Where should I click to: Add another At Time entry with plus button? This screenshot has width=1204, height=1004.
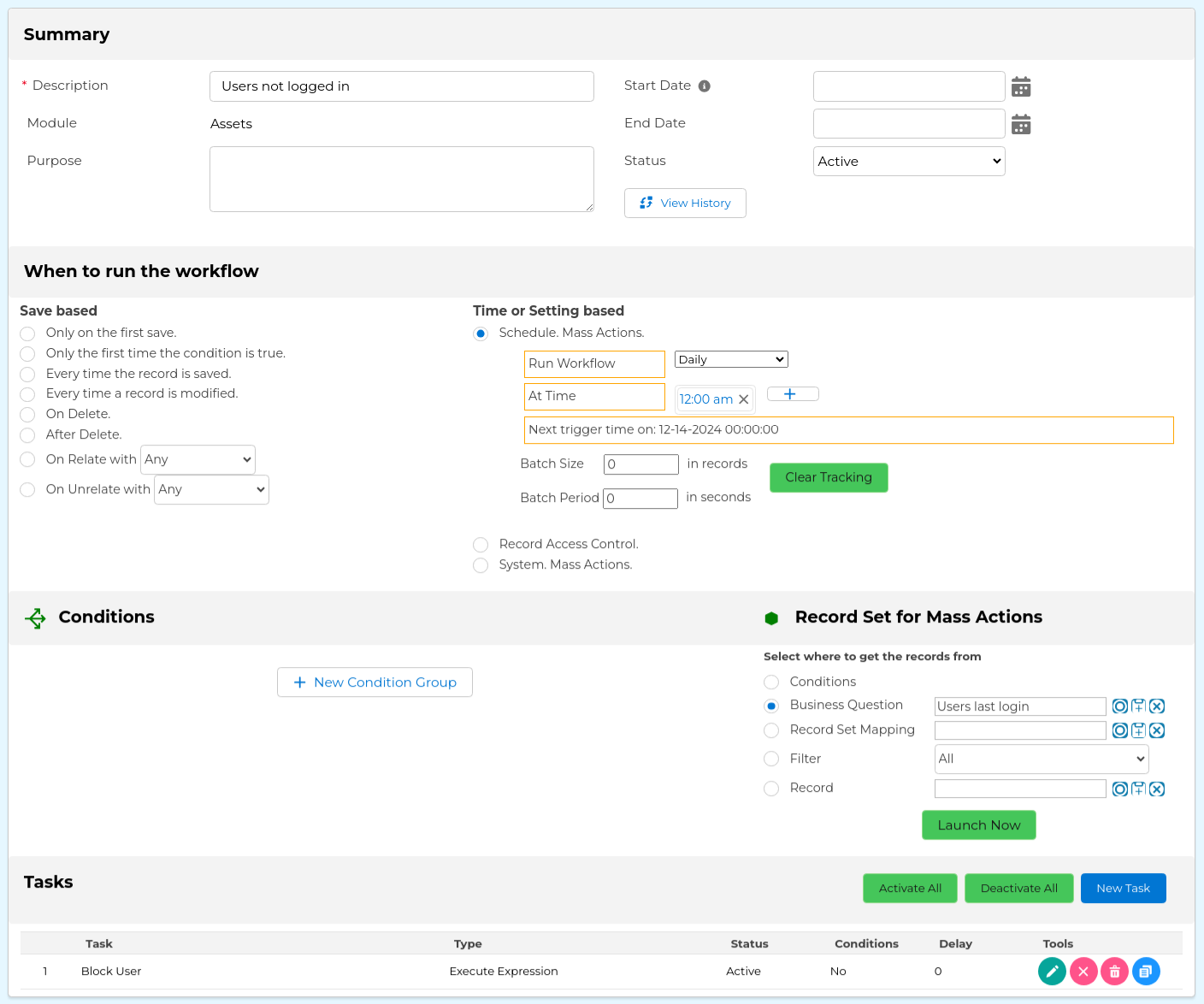pos(793,394)
